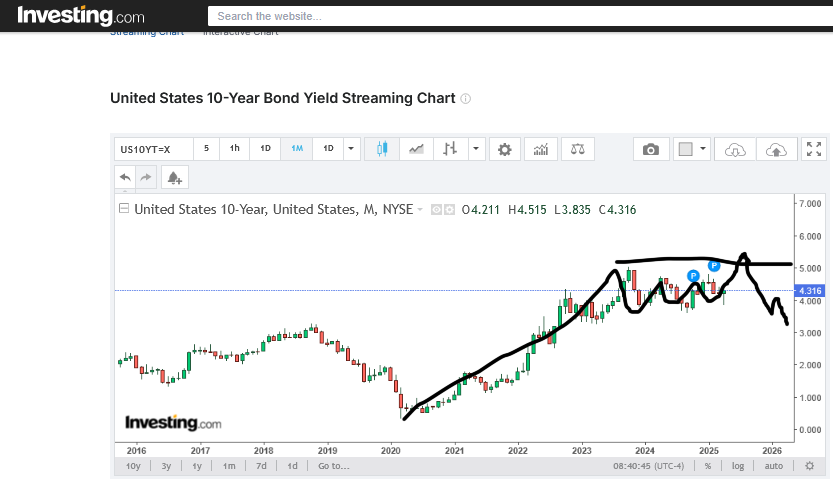Undo the last chart action
Image resolution: width=833 pixels, height=486 pixels.
click(x=125, y=177)
